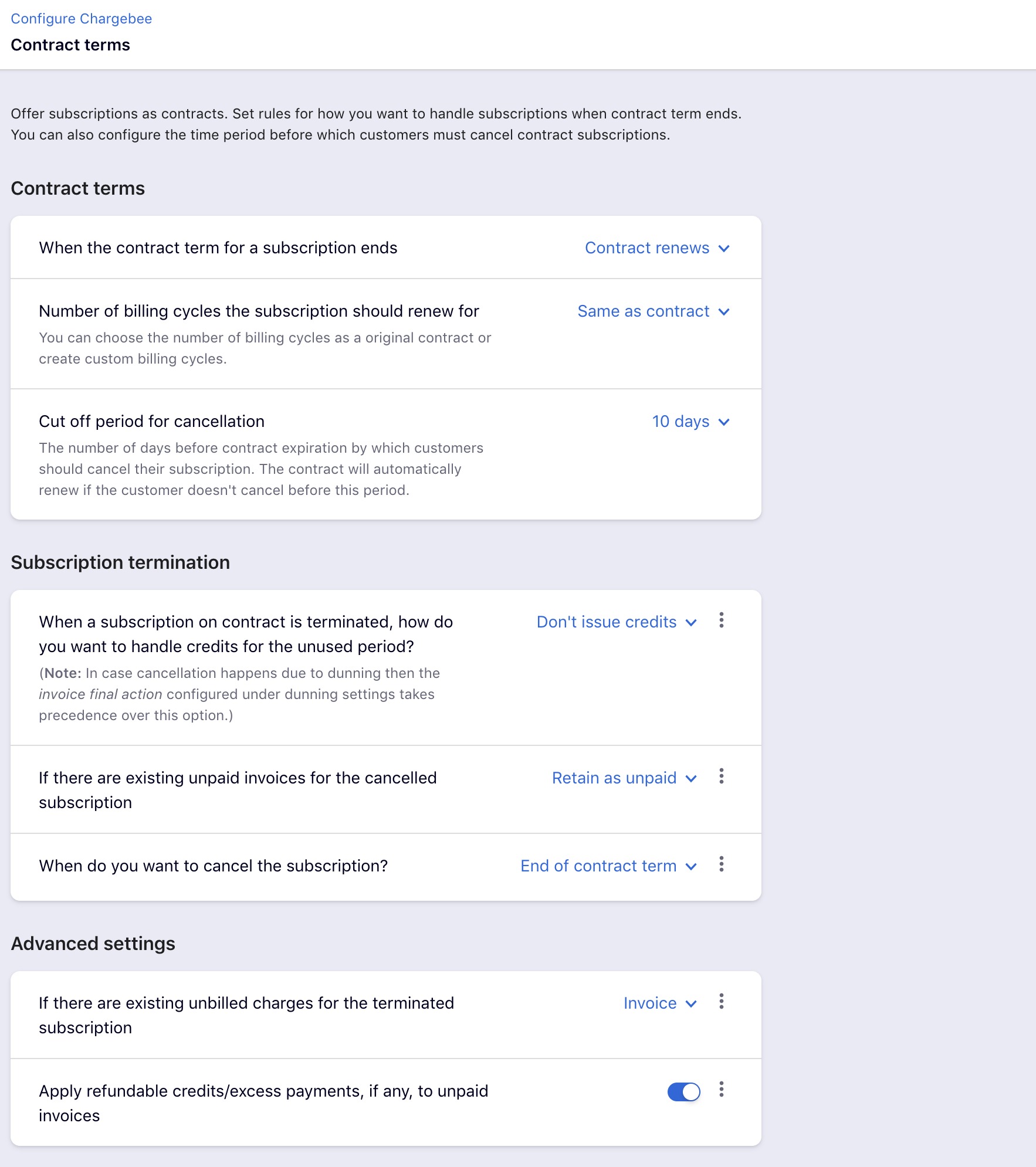
Task: Open kebab menu beside Retain as unpaid
Action: (721, 776)
